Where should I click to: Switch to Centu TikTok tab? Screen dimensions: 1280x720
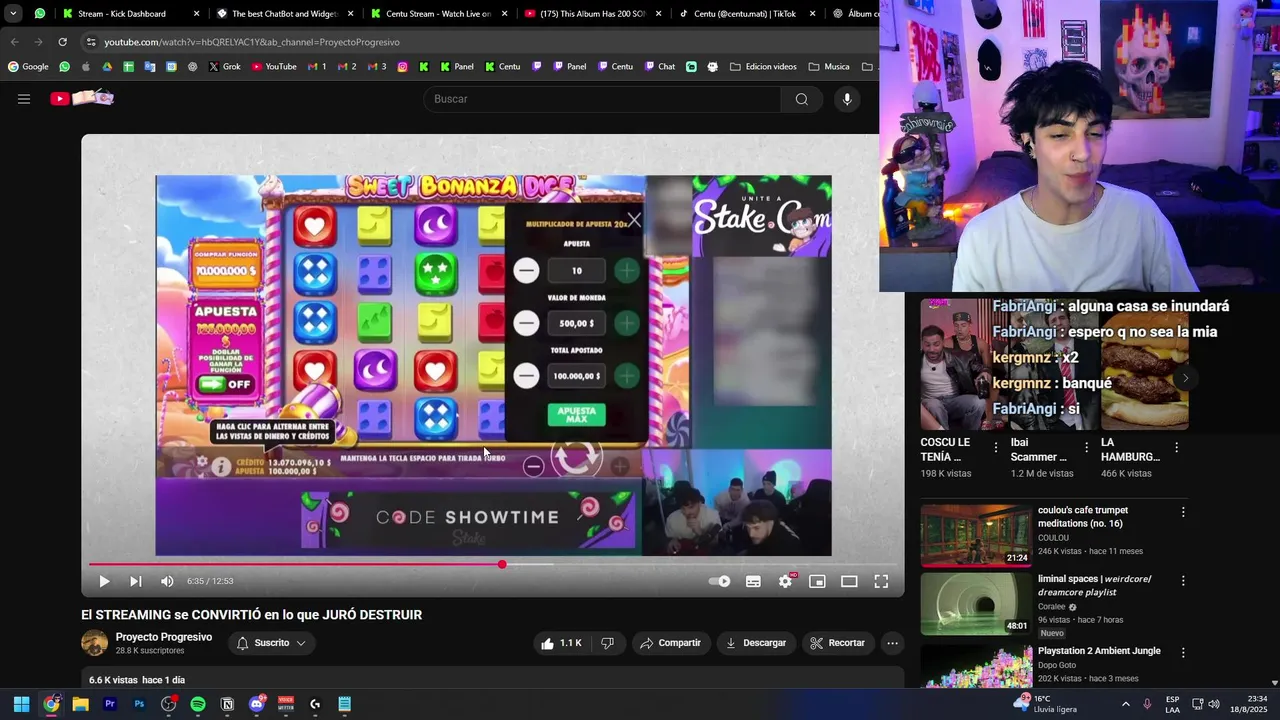pos(745,14)
